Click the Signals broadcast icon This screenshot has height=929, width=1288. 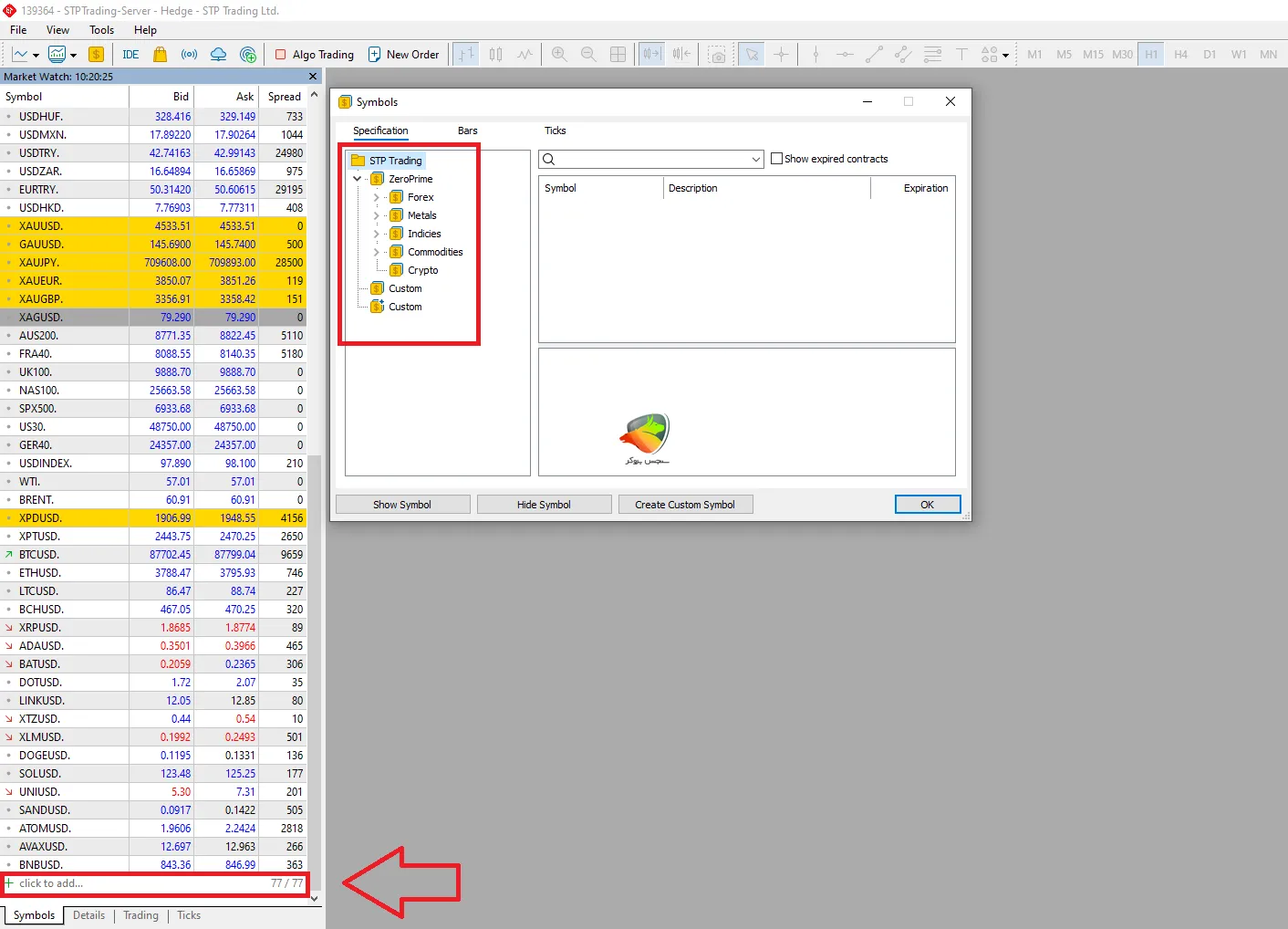189,55
